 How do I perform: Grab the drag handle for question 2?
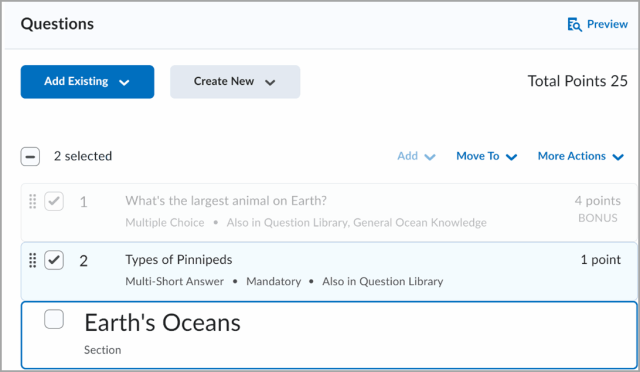coord(33,260)
